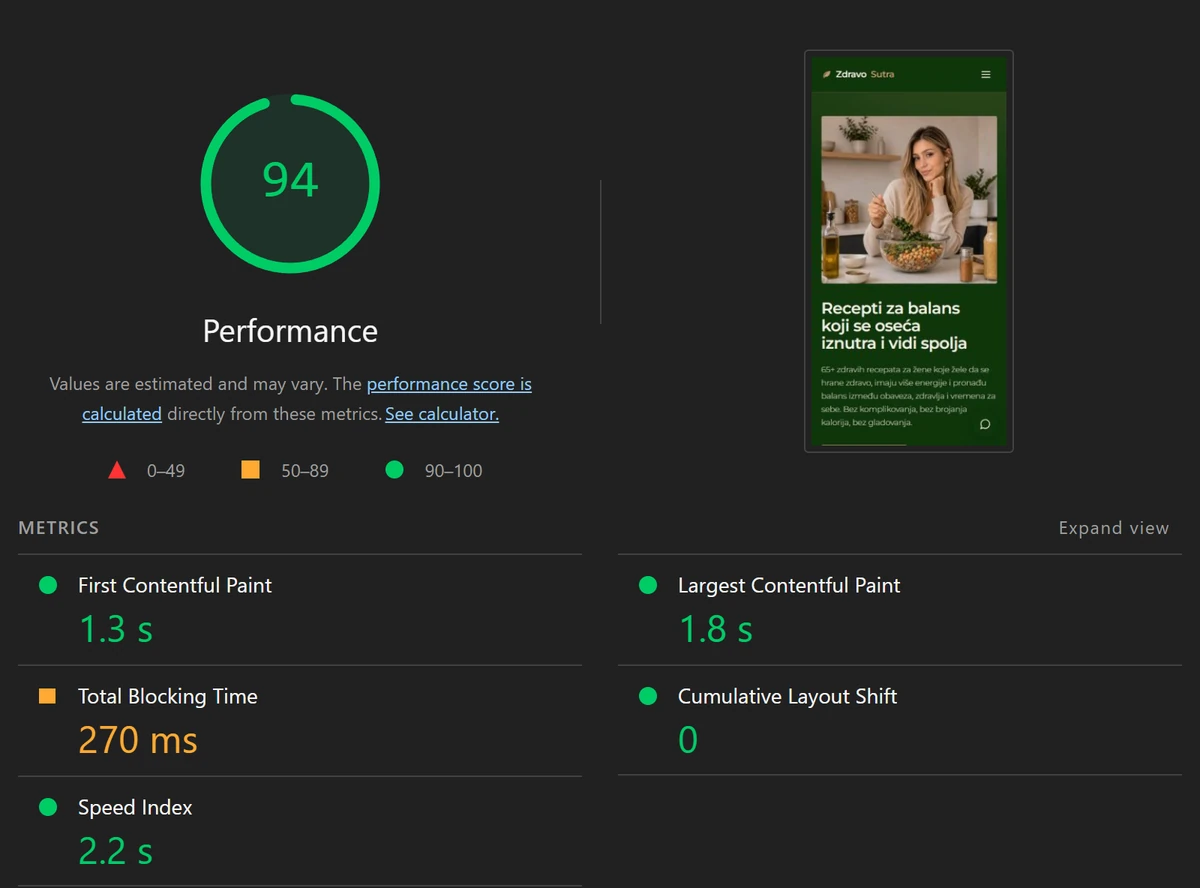Click the green circle 90–100 legend icon
Viewport: 1200px width, 888px height.
[x=394, y=469]
